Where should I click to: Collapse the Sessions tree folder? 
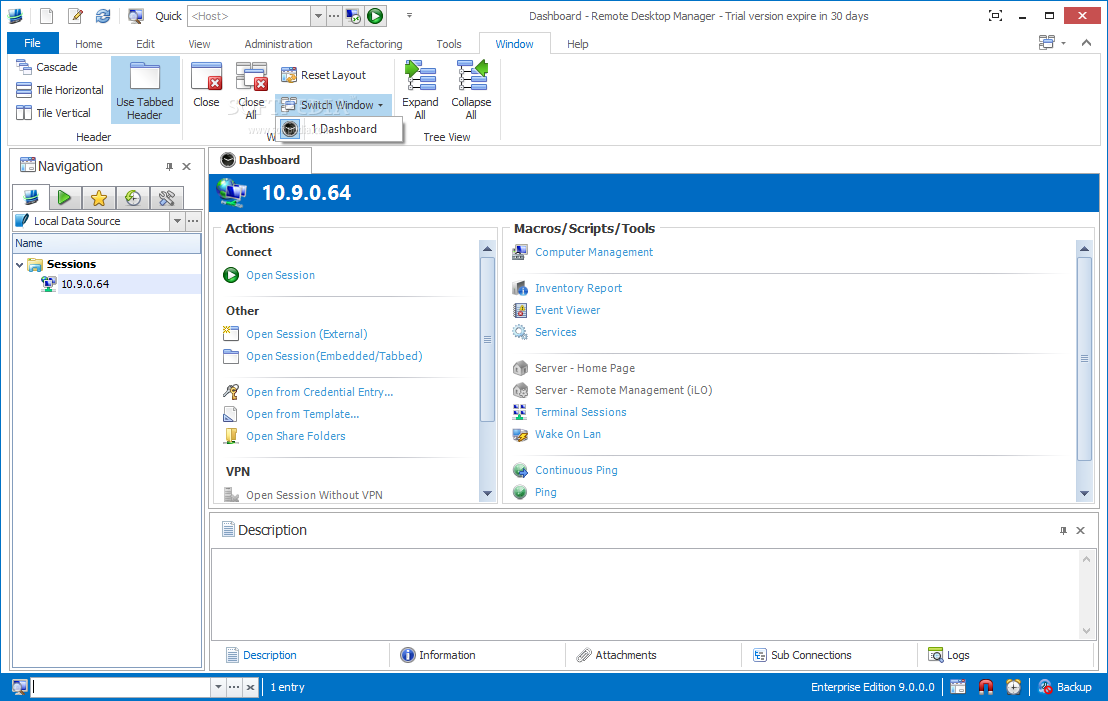pyautogui.click(x=20, y=265)
